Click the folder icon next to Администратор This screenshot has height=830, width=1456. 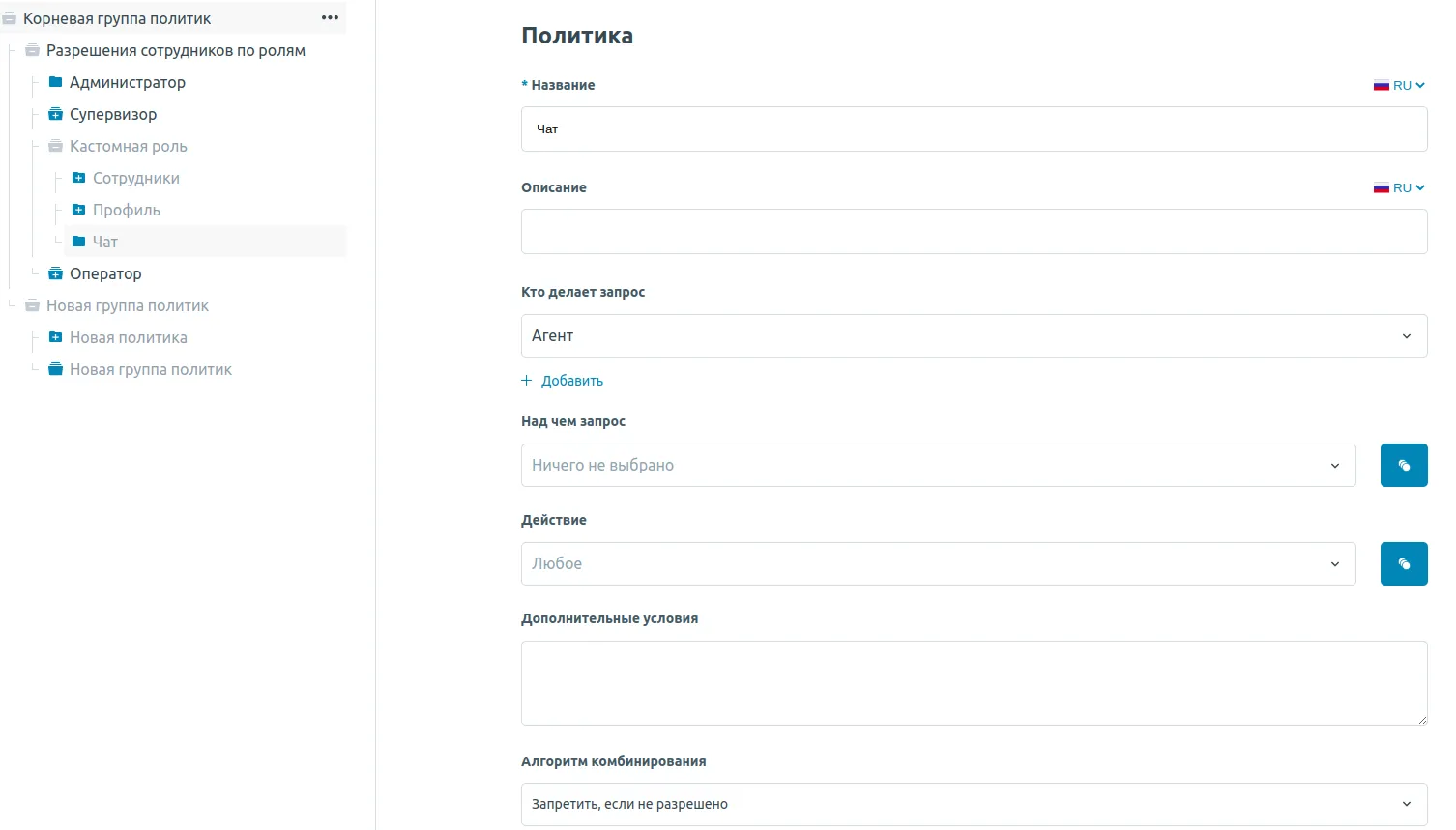pos(56,82)
